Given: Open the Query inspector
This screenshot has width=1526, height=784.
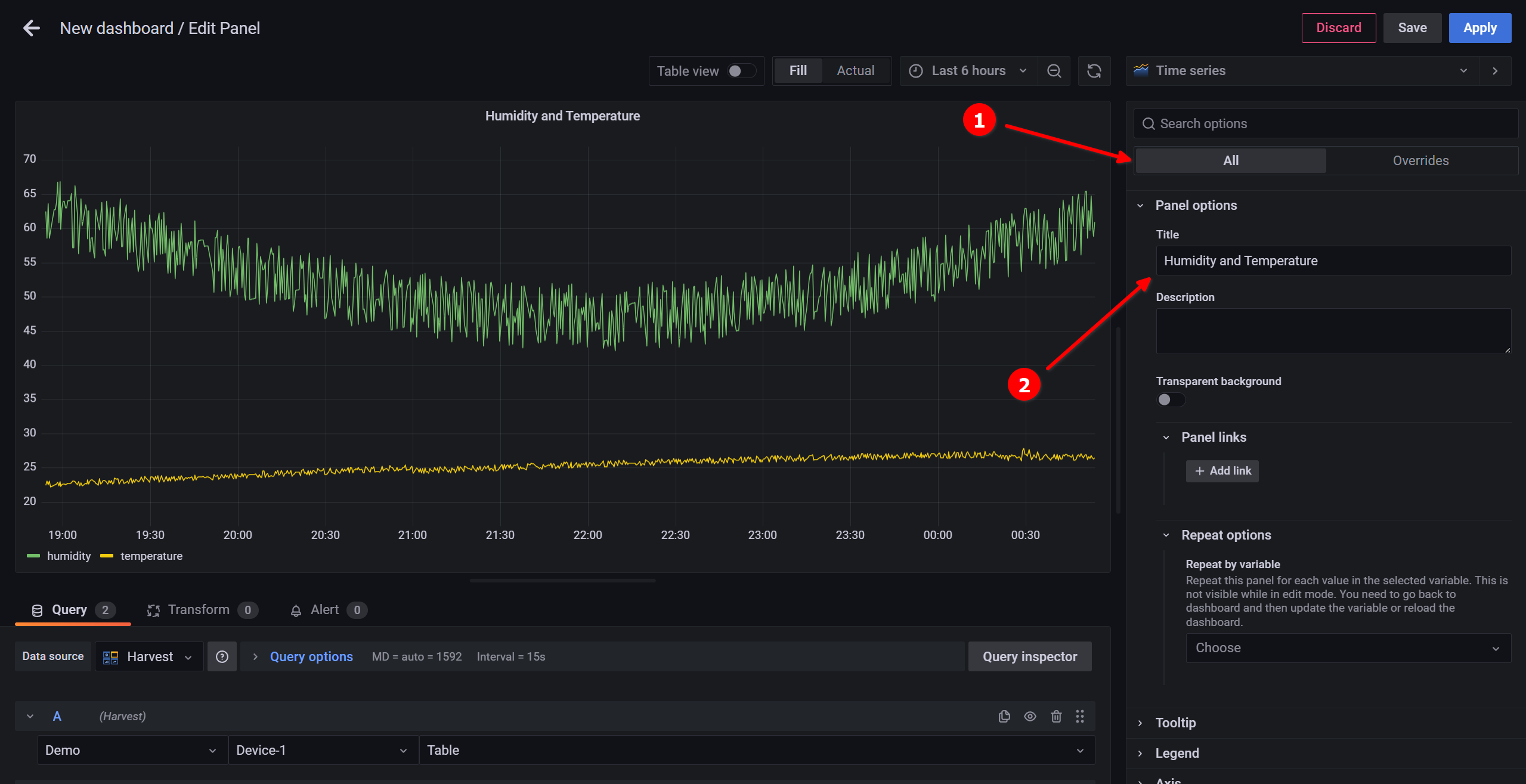Looking at the screenshot, I should pyautogui.click(x=1029, y=656).
